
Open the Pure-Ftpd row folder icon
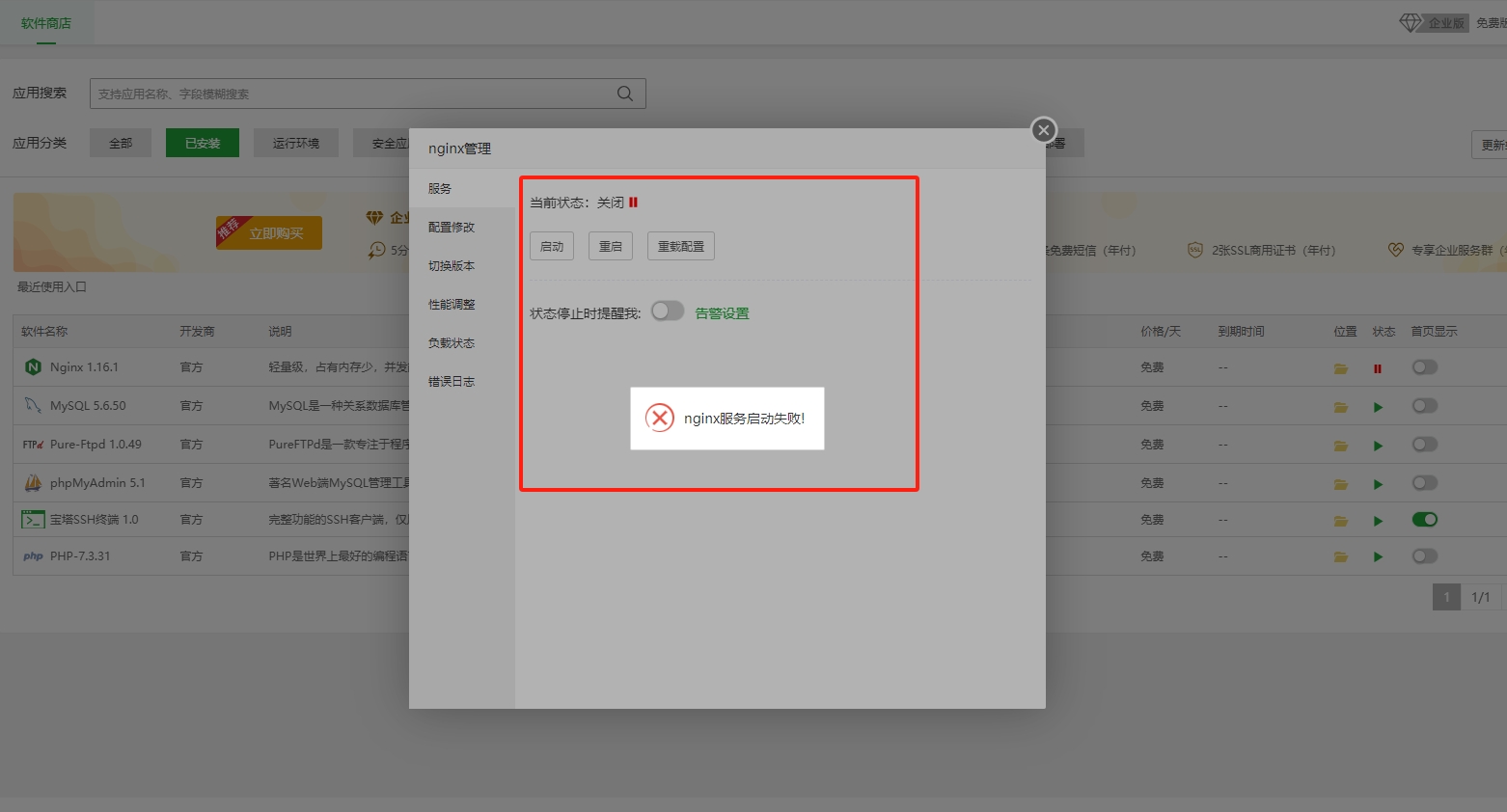pos(1341,446)
